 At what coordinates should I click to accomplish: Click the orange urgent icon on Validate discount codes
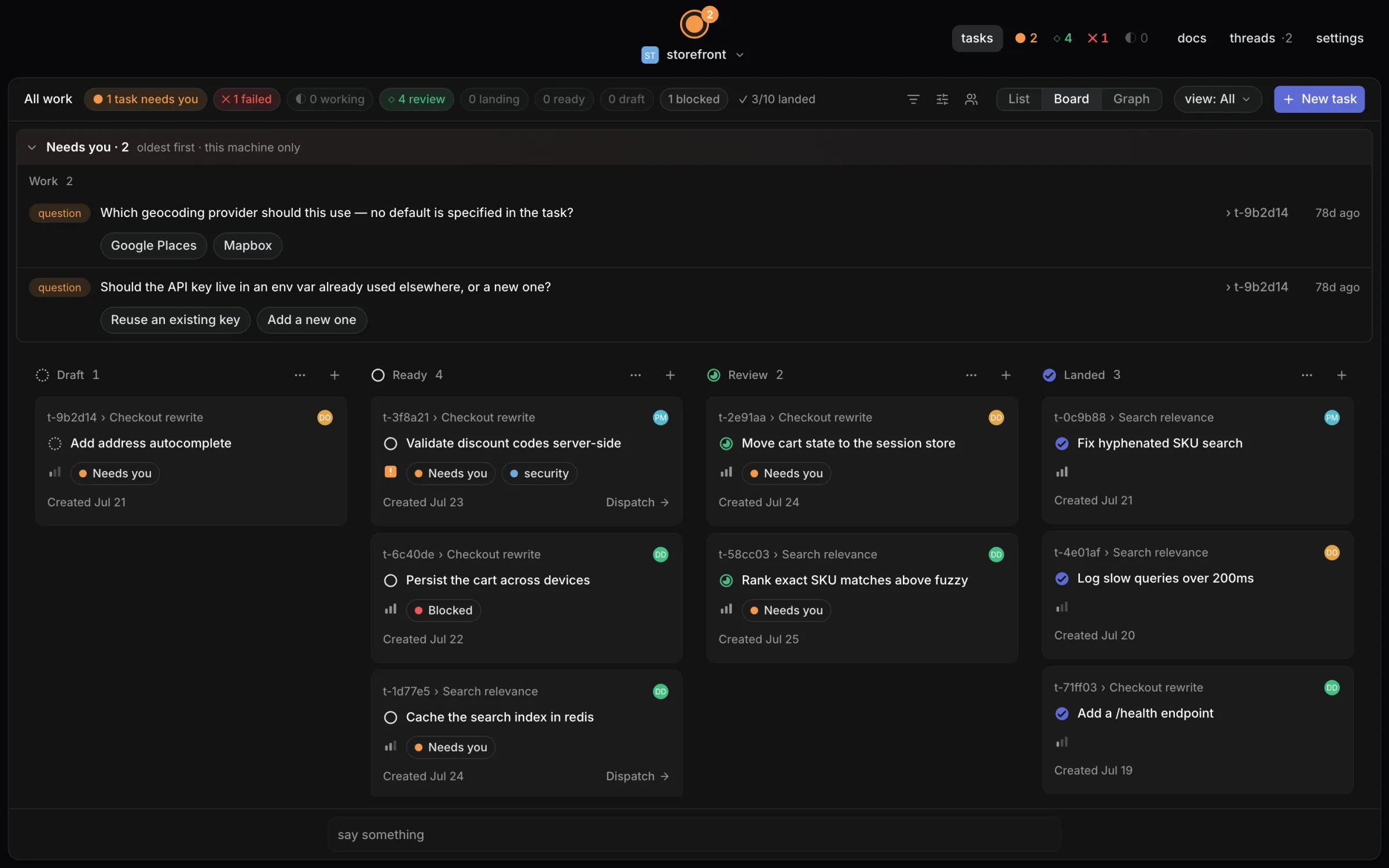(391, 472)
